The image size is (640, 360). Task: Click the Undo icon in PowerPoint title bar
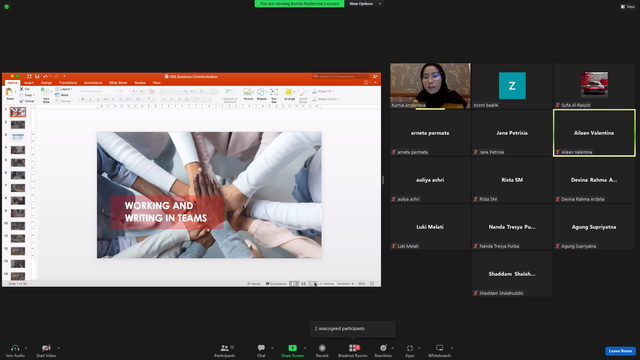pyautogui.click(x=45, y=76)
